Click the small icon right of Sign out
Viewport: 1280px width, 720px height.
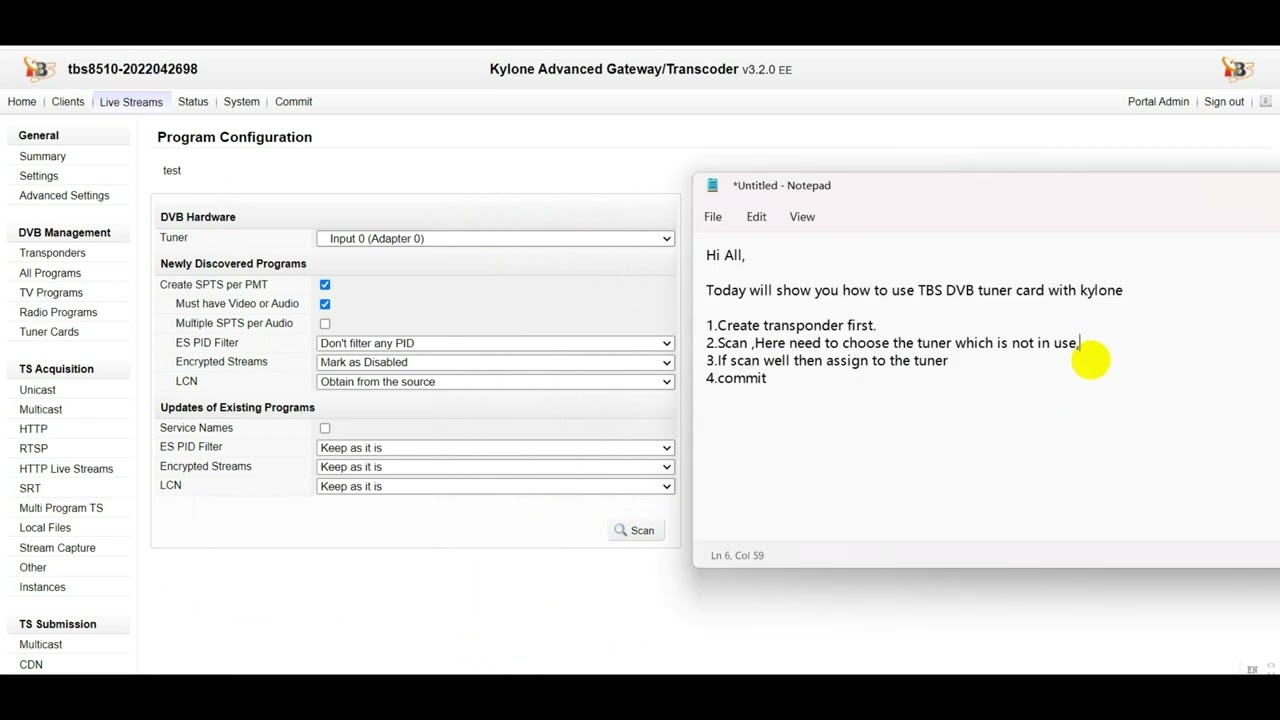coord(1265,101)
